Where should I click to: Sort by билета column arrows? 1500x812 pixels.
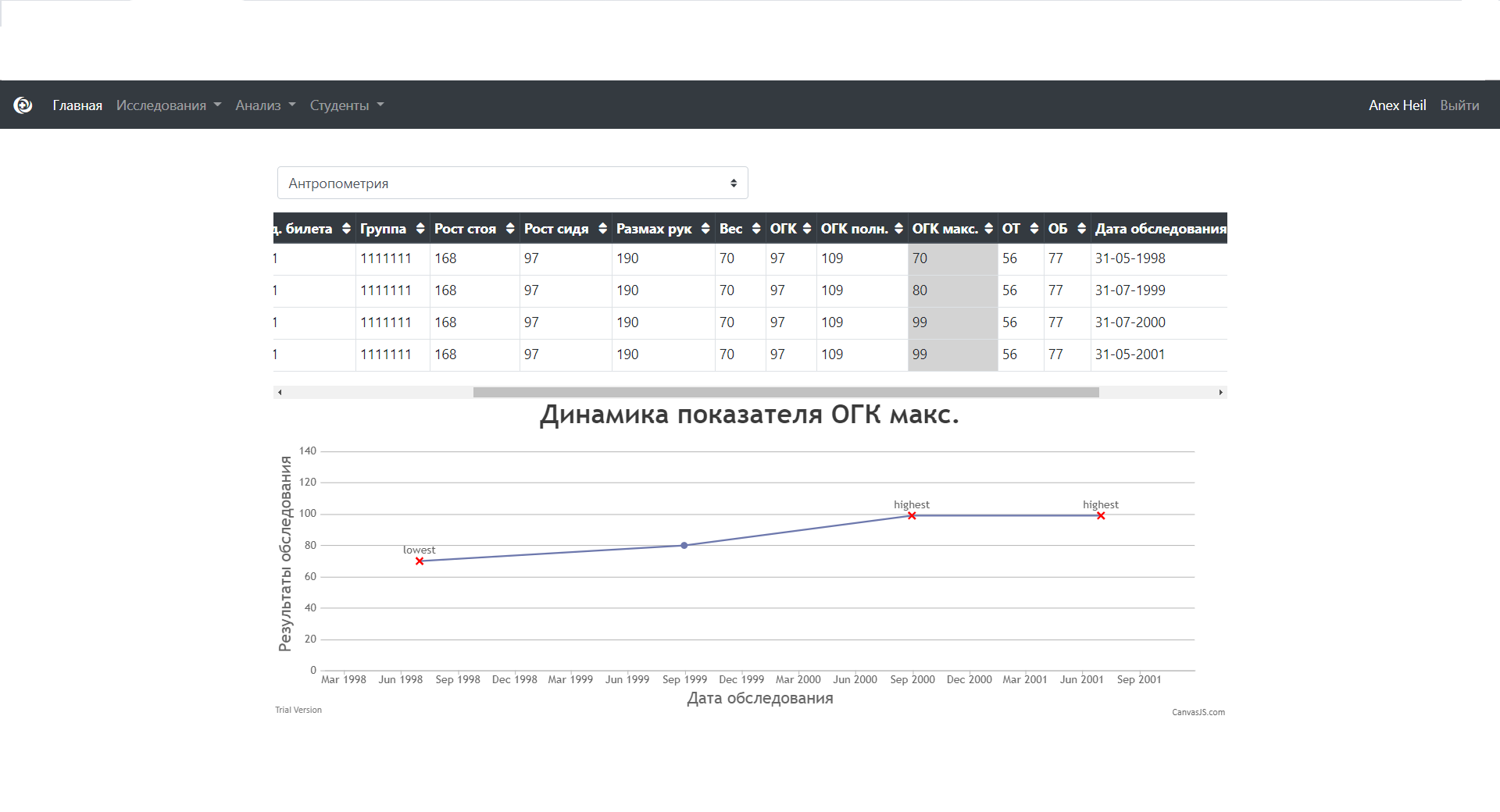346,228
